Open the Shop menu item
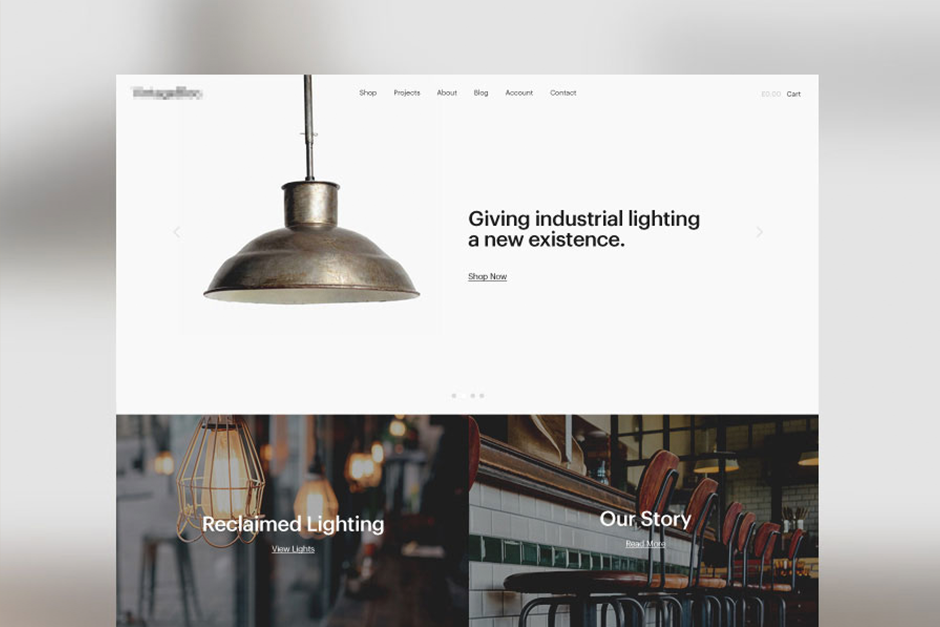This screenshot has width=940, height=627. click(368, 93)
